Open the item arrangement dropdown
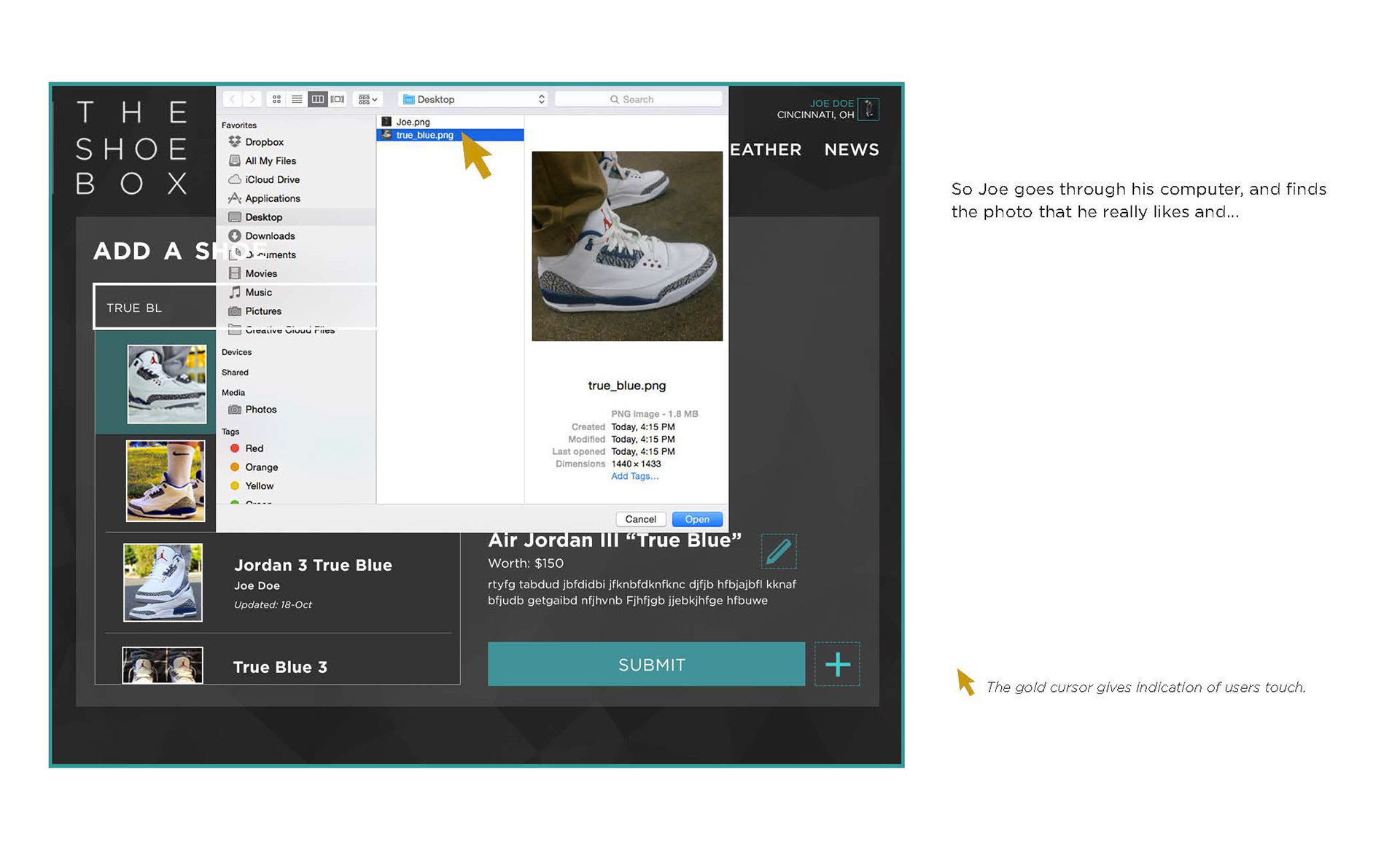This screenshot has height=850, width=1400. [x=367, y=99]
